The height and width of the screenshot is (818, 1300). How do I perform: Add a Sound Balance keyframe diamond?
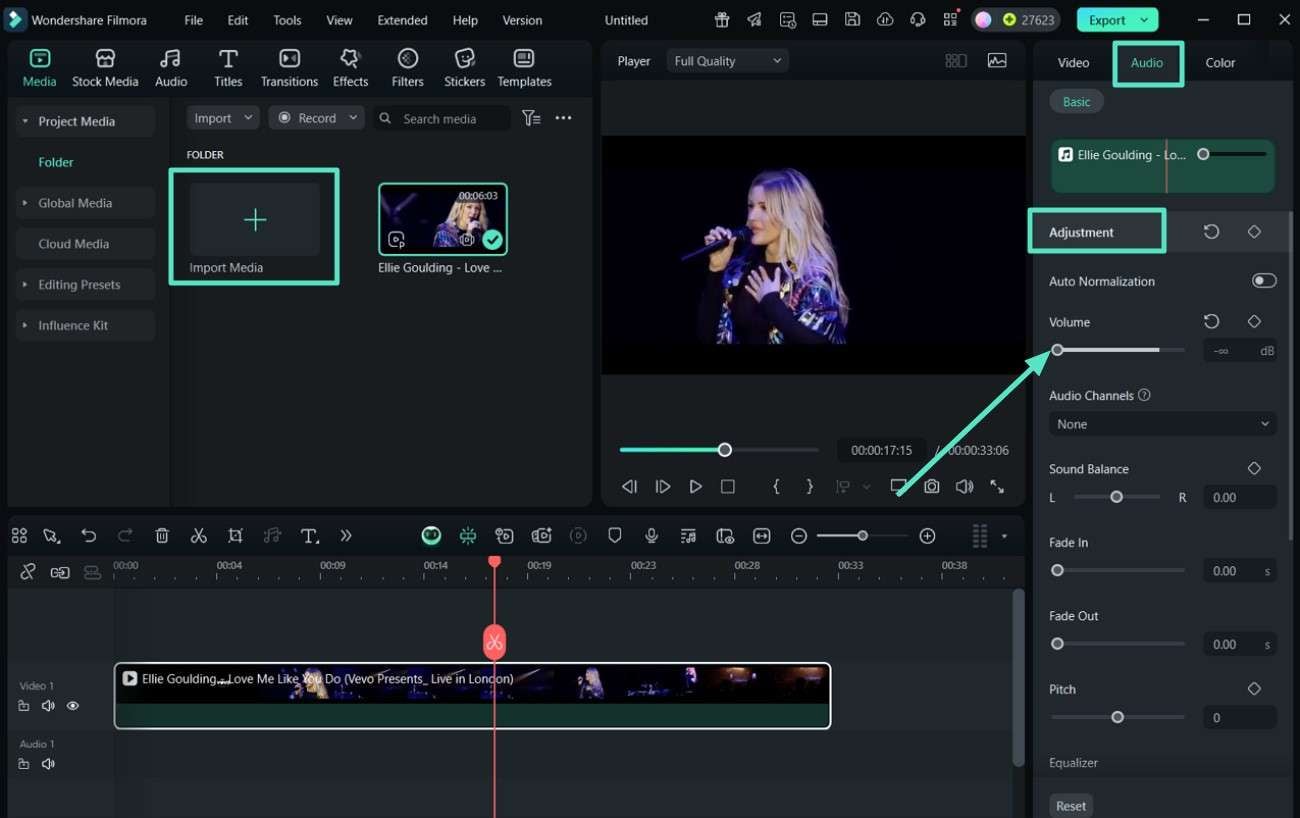click(x=1254, y=469)
